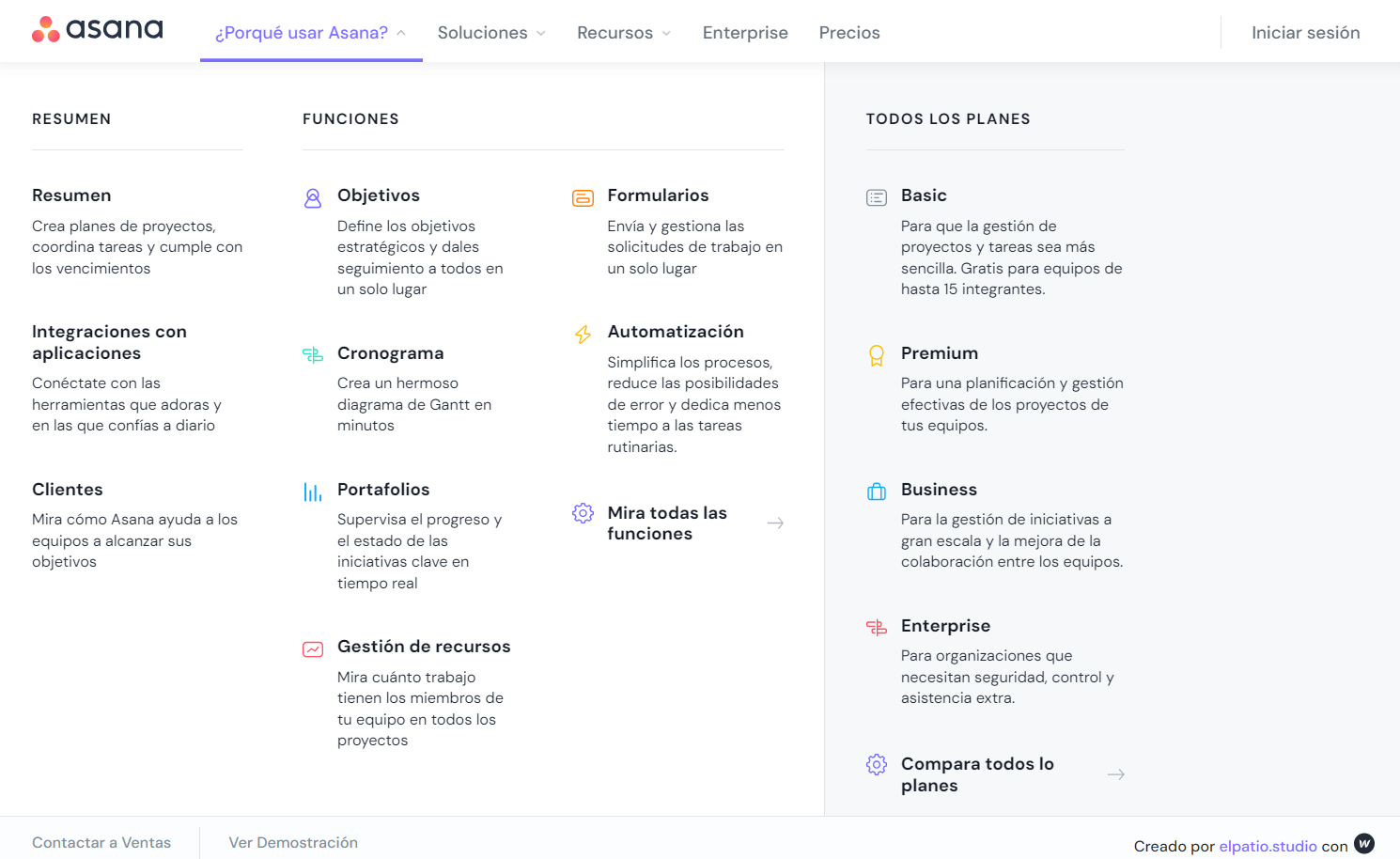This screenshot has width=1400, height=859.
Task: Click the arrow beside Mira todas las funciones
Action: tap(775, 523)
